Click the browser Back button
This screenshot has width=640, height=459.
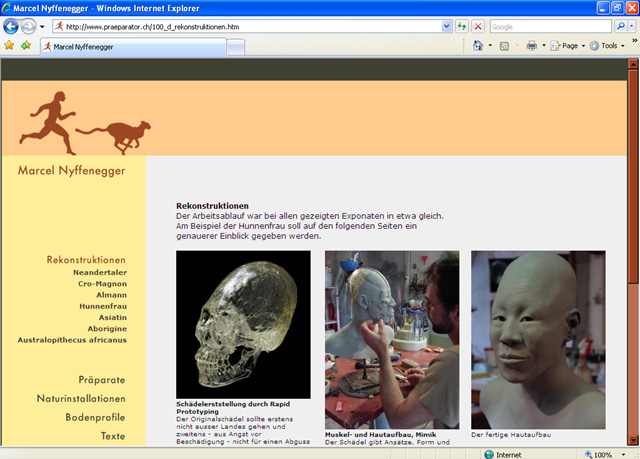pyautogui.click(x=12, y=27)
